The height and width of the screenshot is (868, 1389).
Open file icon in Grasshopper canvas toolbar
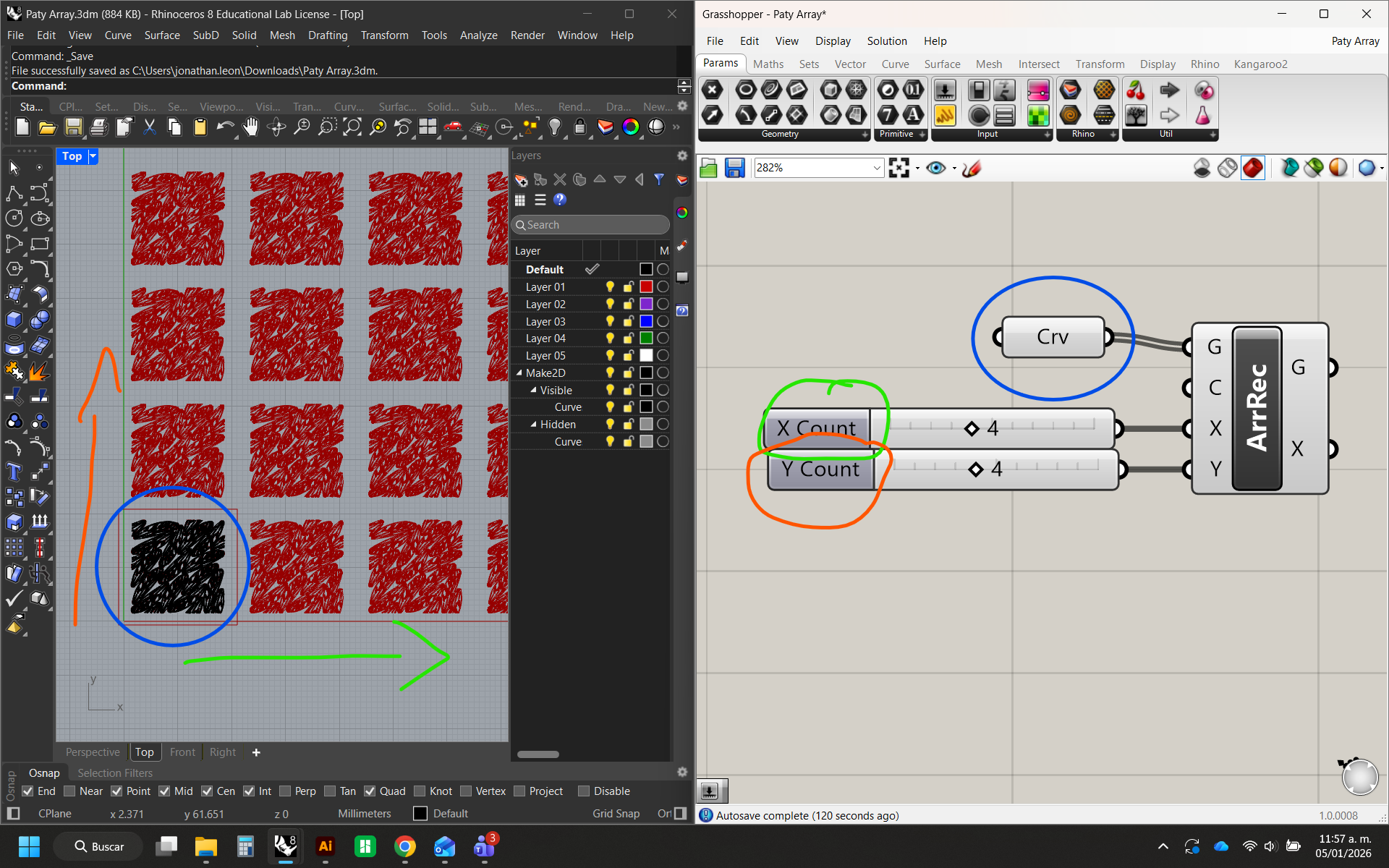(x=709, y=168)
